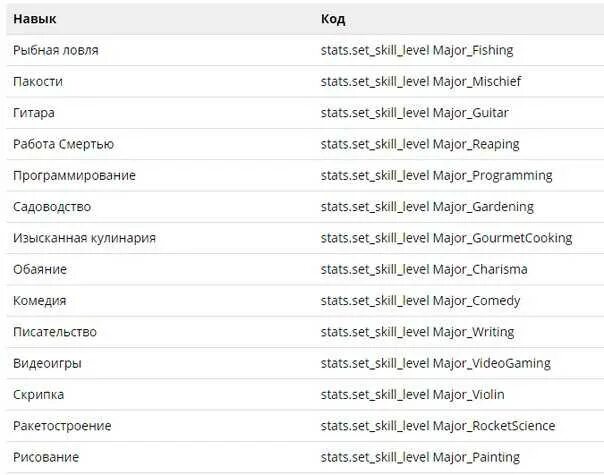Image resolution: width=604 pixels, height=475 pixels.
Task: Select the Работа Смертью row label
Action: coord(64,144)
